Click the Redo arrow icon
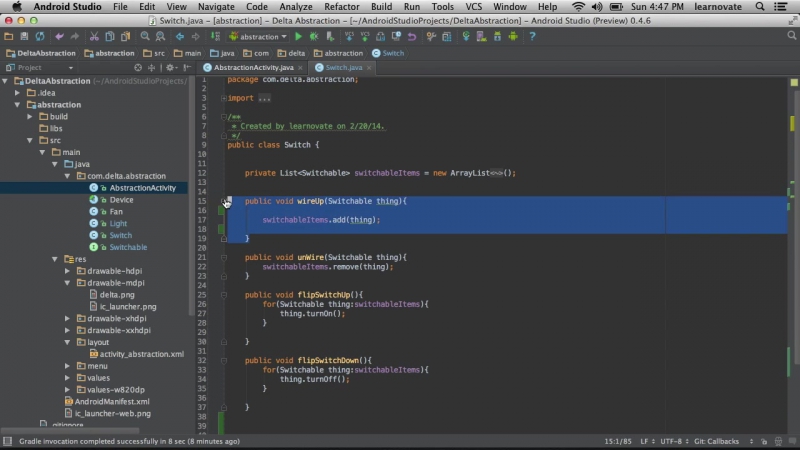Screen dimensions: 800x450 [74, 36]
